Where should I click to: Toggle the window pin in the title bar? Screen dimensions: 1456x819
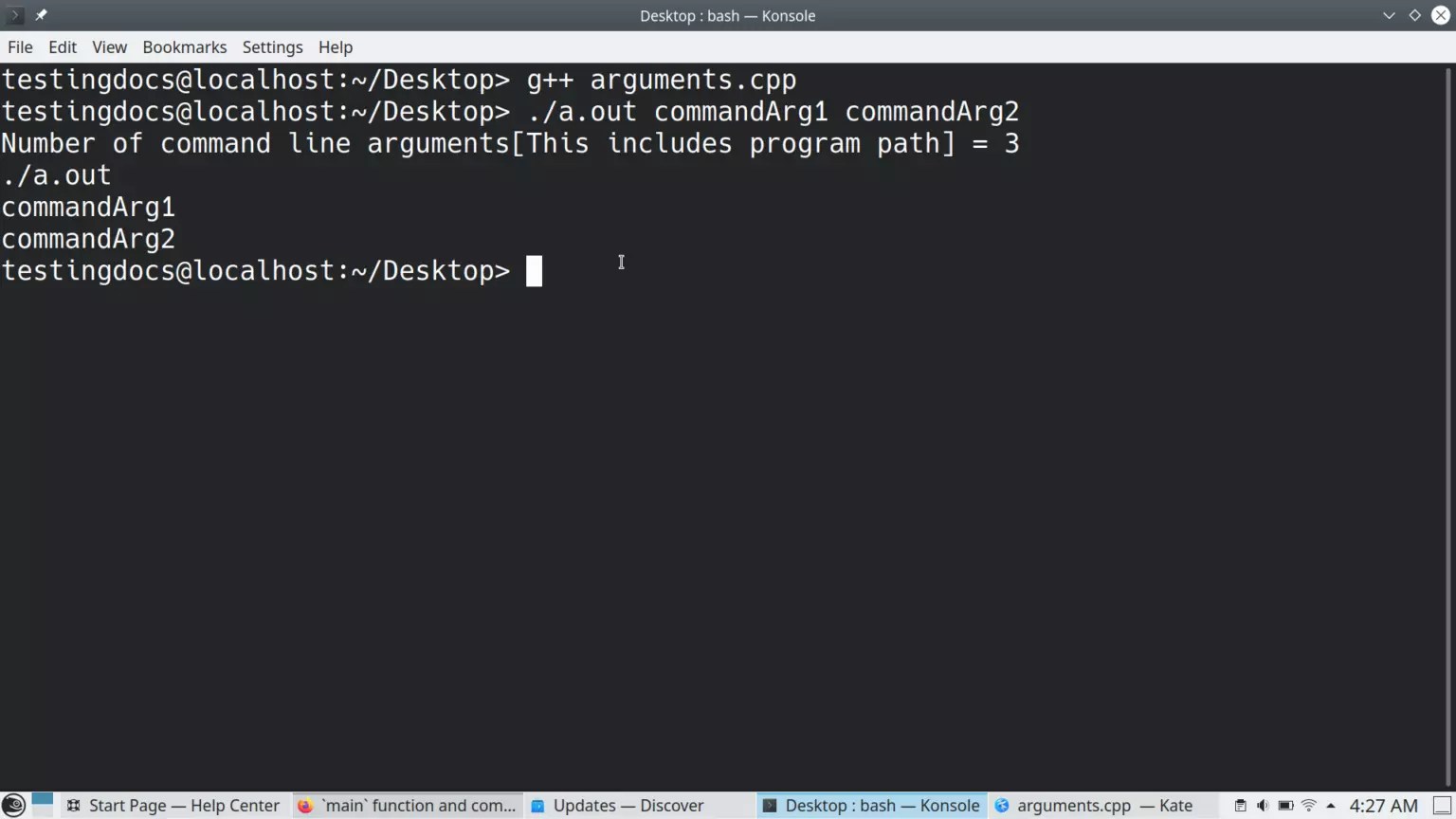(x=40, y=15)
